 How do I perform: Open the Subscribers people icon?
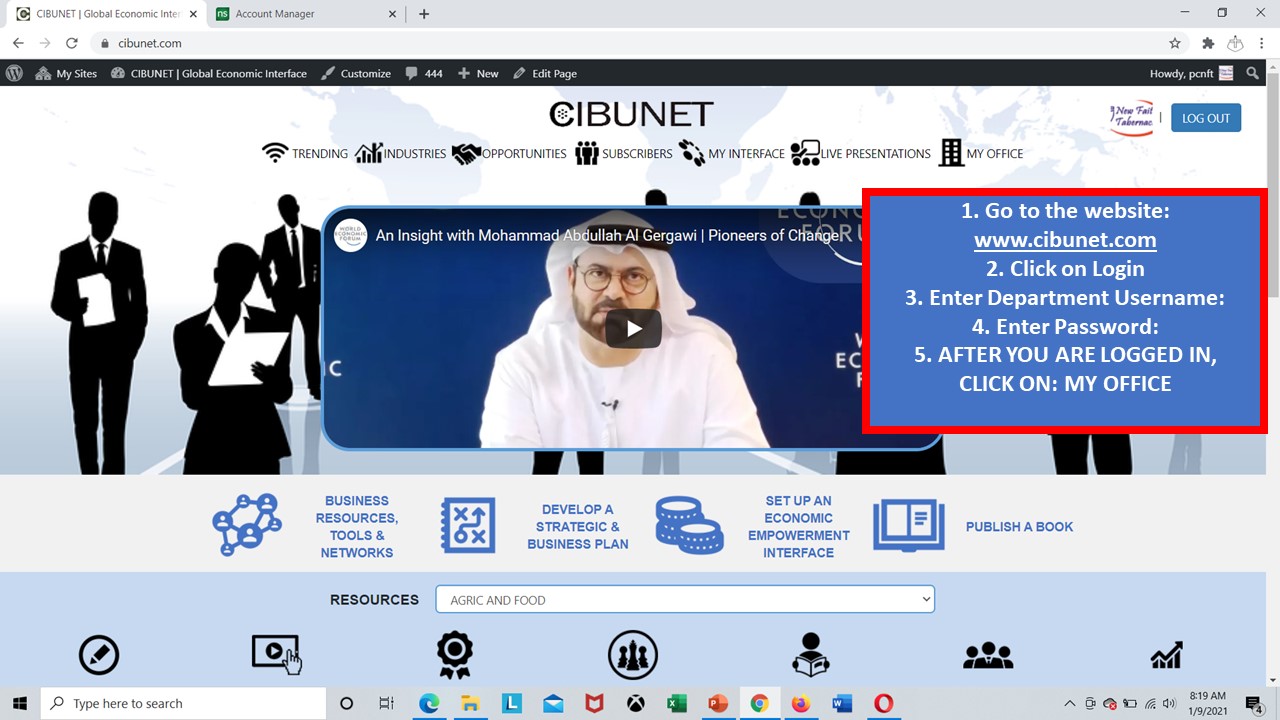coord(586,153)
